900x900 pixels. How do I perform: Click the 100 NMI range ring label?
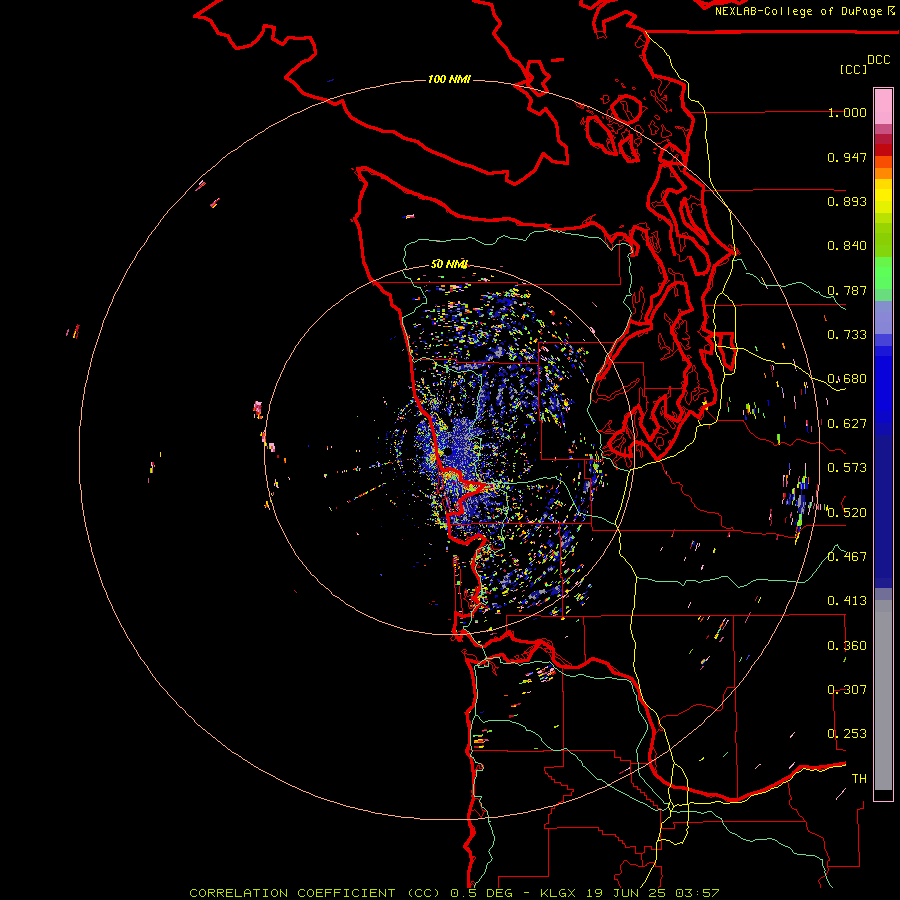449,79
